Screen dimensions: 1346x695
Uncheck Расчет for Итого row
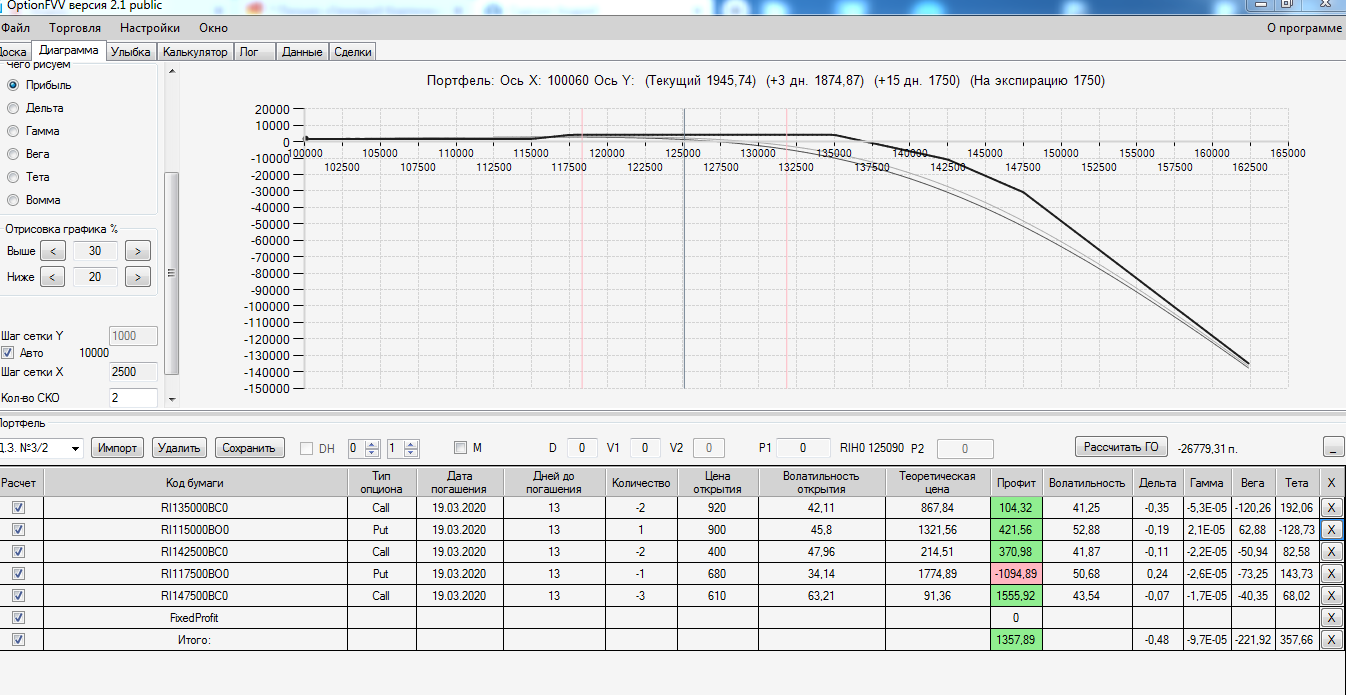point(19,640)
